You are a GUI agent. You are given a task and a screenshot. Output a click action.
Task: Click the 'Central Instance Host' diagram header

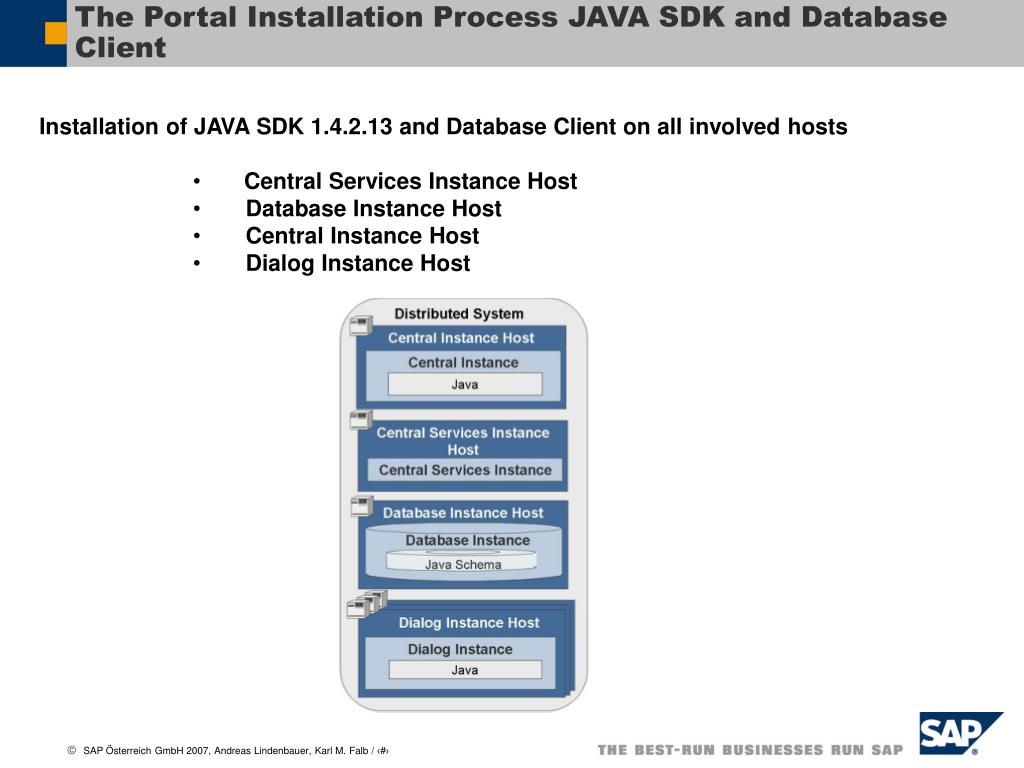pos(461,338)
